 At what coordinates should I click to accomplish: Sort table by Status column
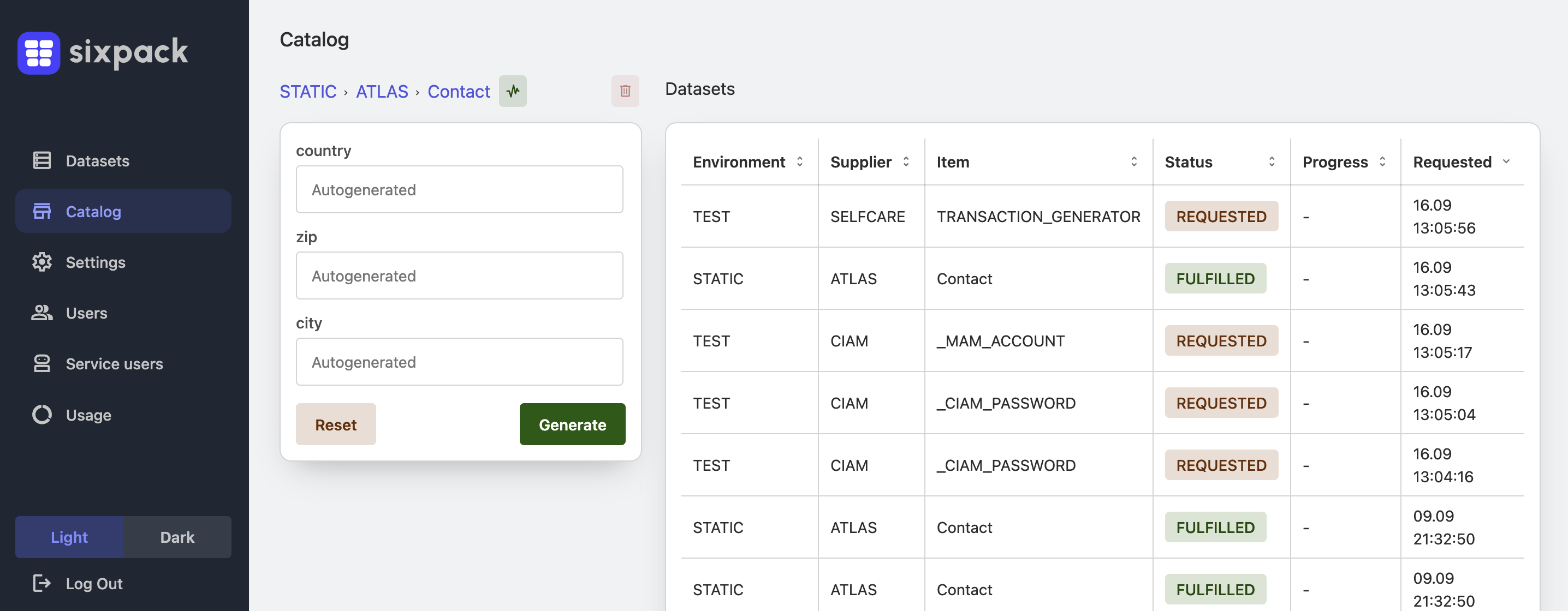(x=1271, y=161)
